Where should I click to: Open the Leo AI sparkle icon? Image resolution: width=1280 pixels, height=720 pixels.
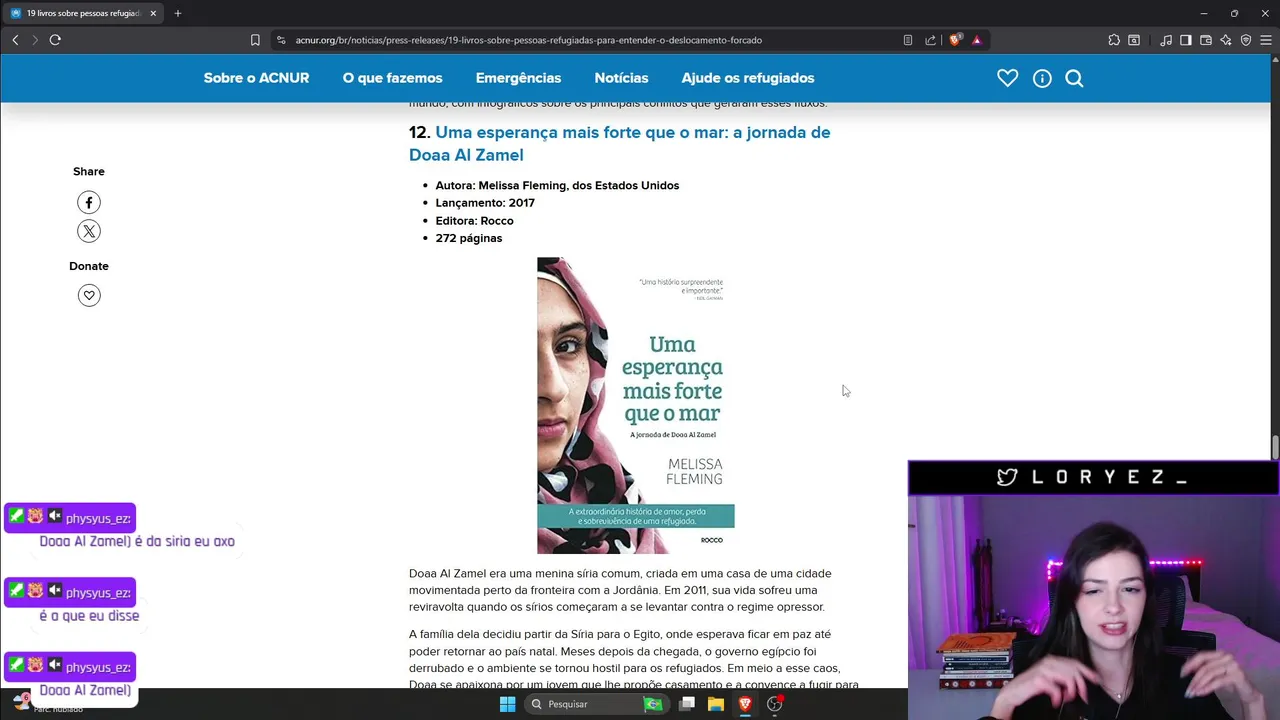coord(1226,40)
